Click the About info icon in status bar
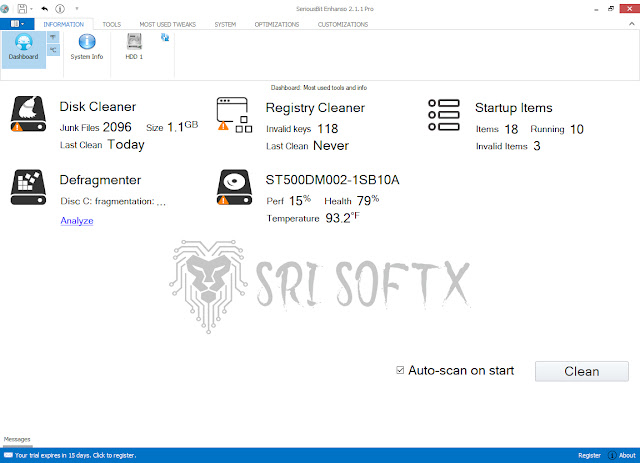 coord(612,455)
